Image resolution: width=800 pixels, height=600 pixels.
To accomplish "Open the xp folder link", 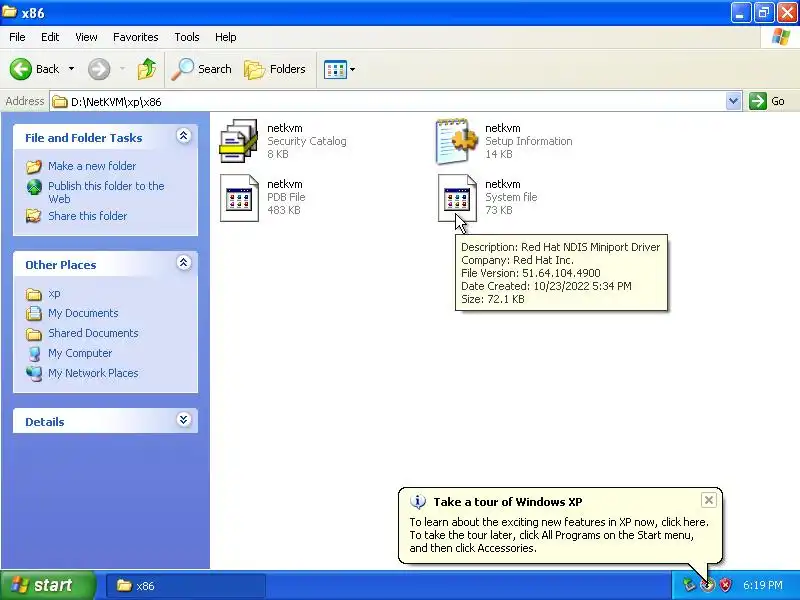I will point(54,293).
